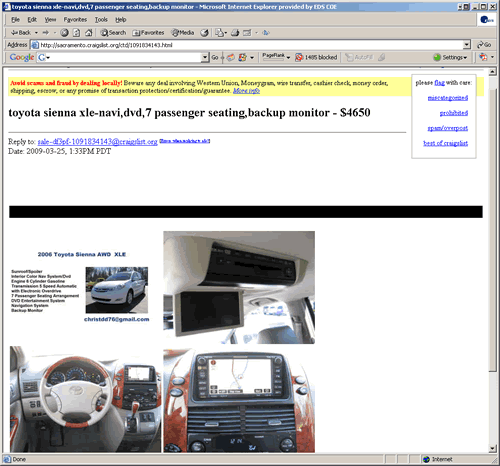Click the Go button beside the address bar

pyautogui.click(x=484, y=45)
